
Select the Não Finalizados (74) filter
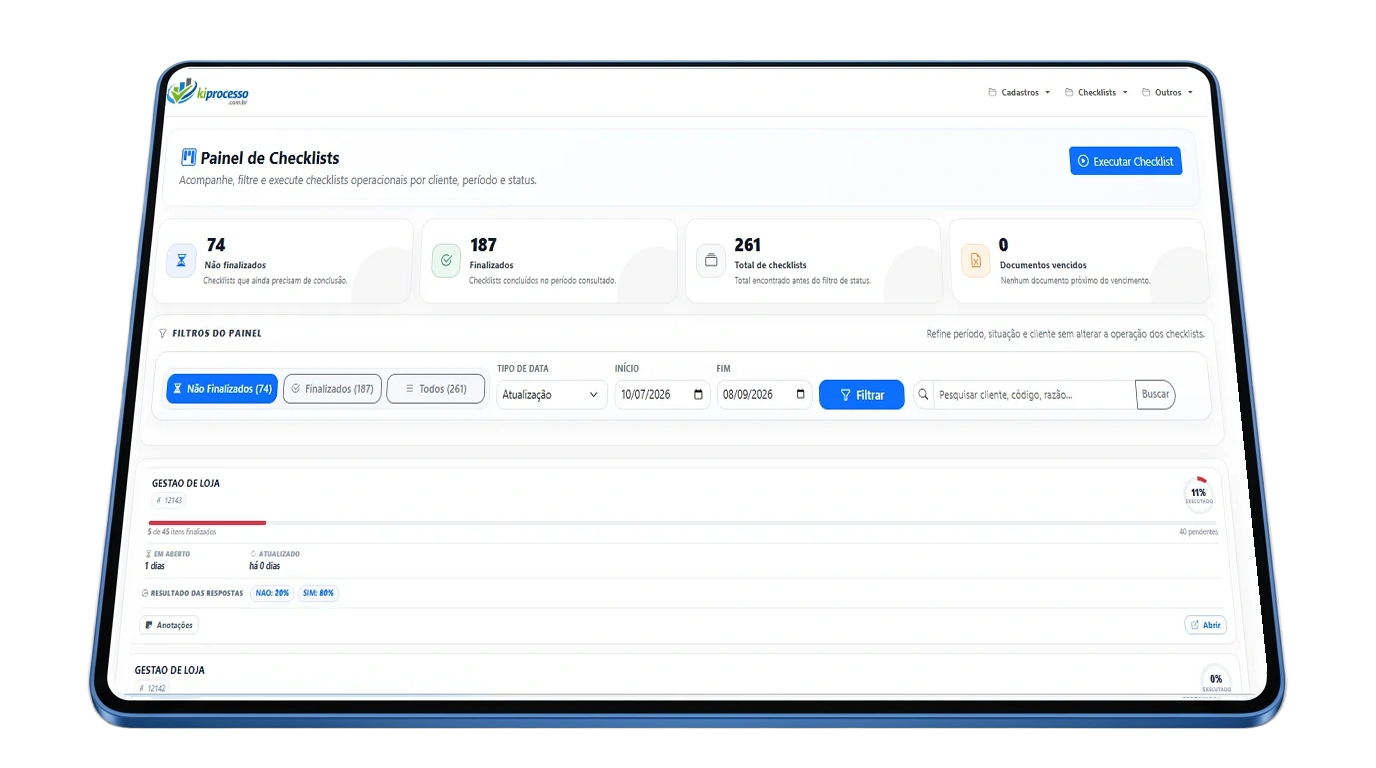pos(222,389)
